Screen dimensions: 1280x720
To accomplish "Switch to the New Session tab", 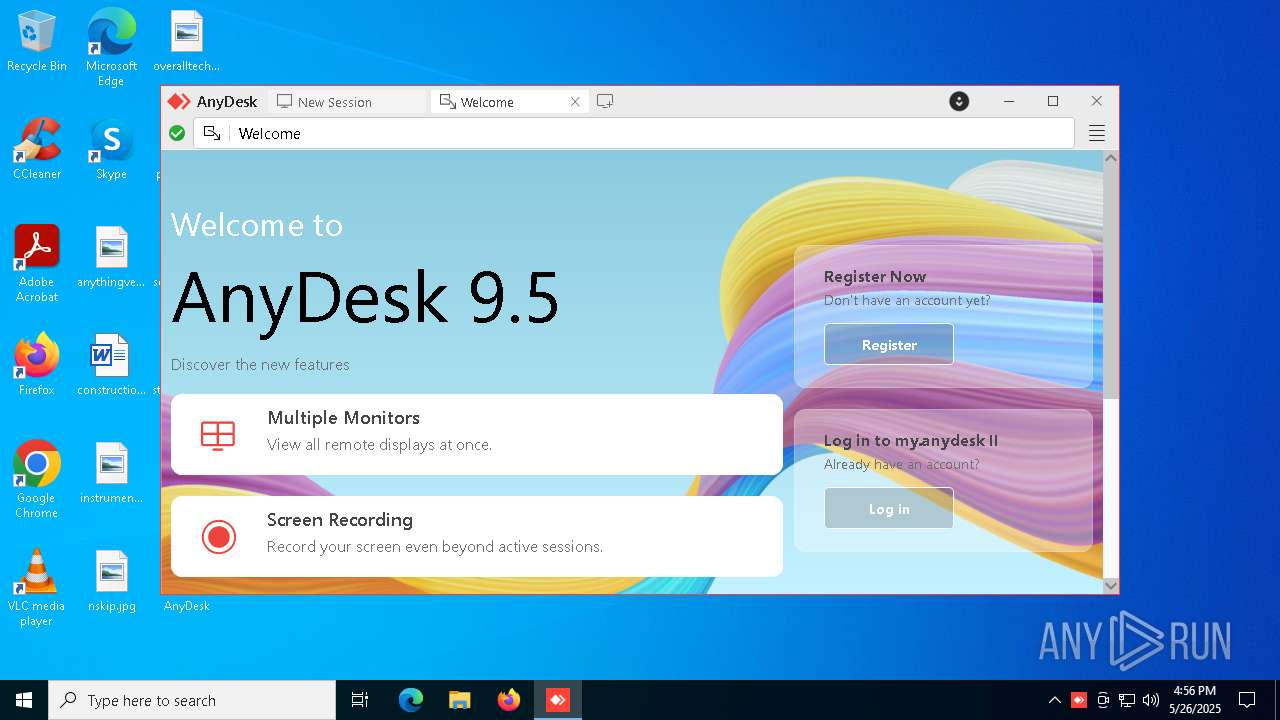I will pos(346,101).
